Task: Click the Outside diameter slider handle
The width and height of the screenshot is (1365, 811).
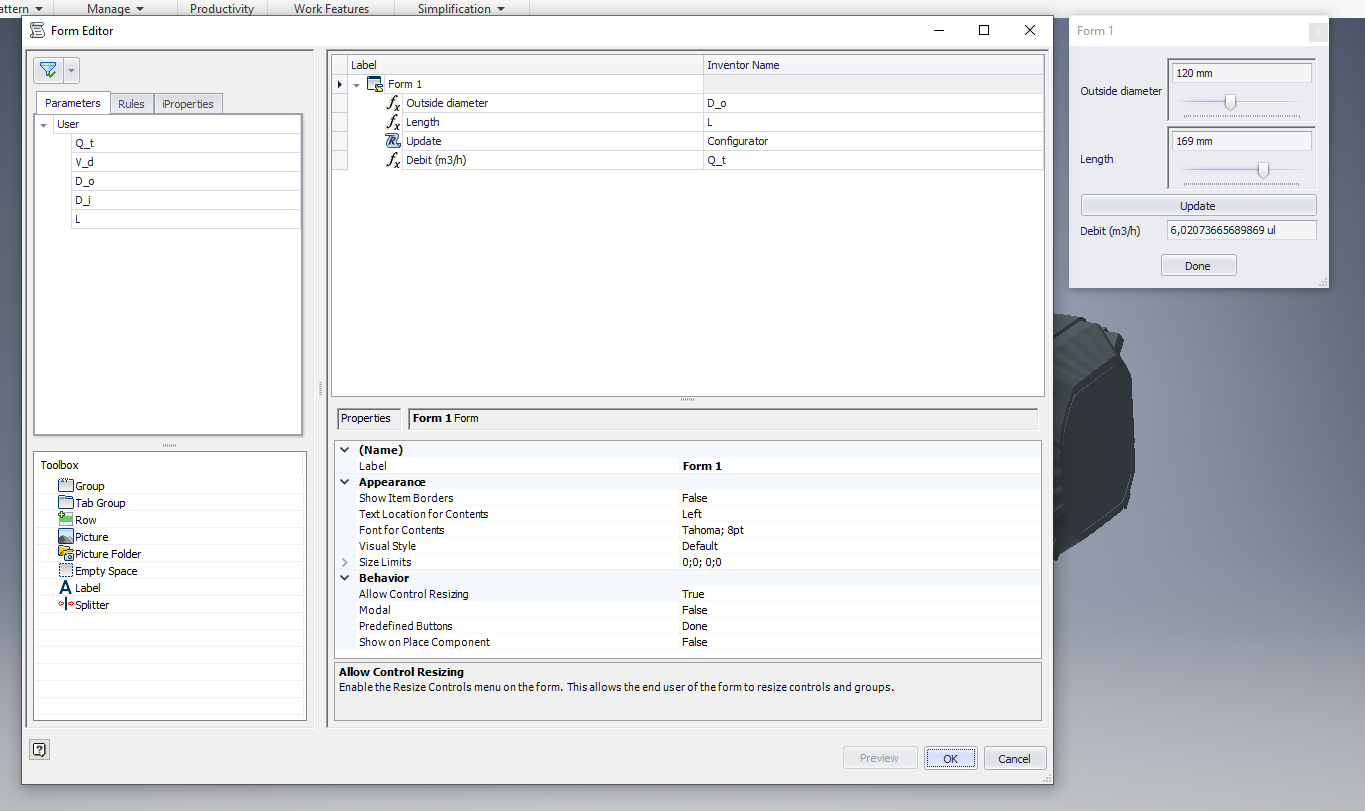Action: pyautogui.click(x=1229, y=102)
